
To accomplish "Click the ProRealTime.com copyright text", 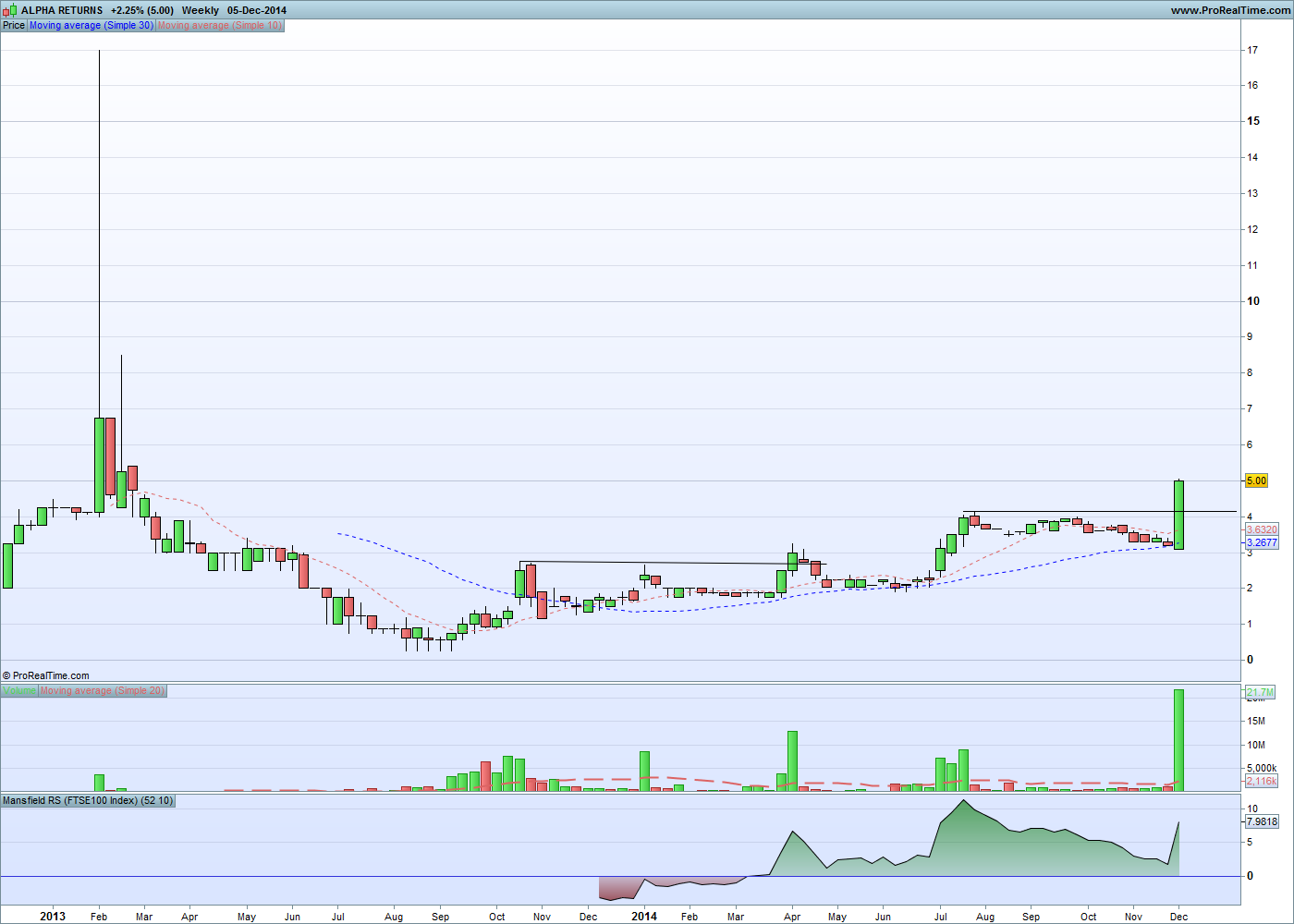I will coord(46,675).
